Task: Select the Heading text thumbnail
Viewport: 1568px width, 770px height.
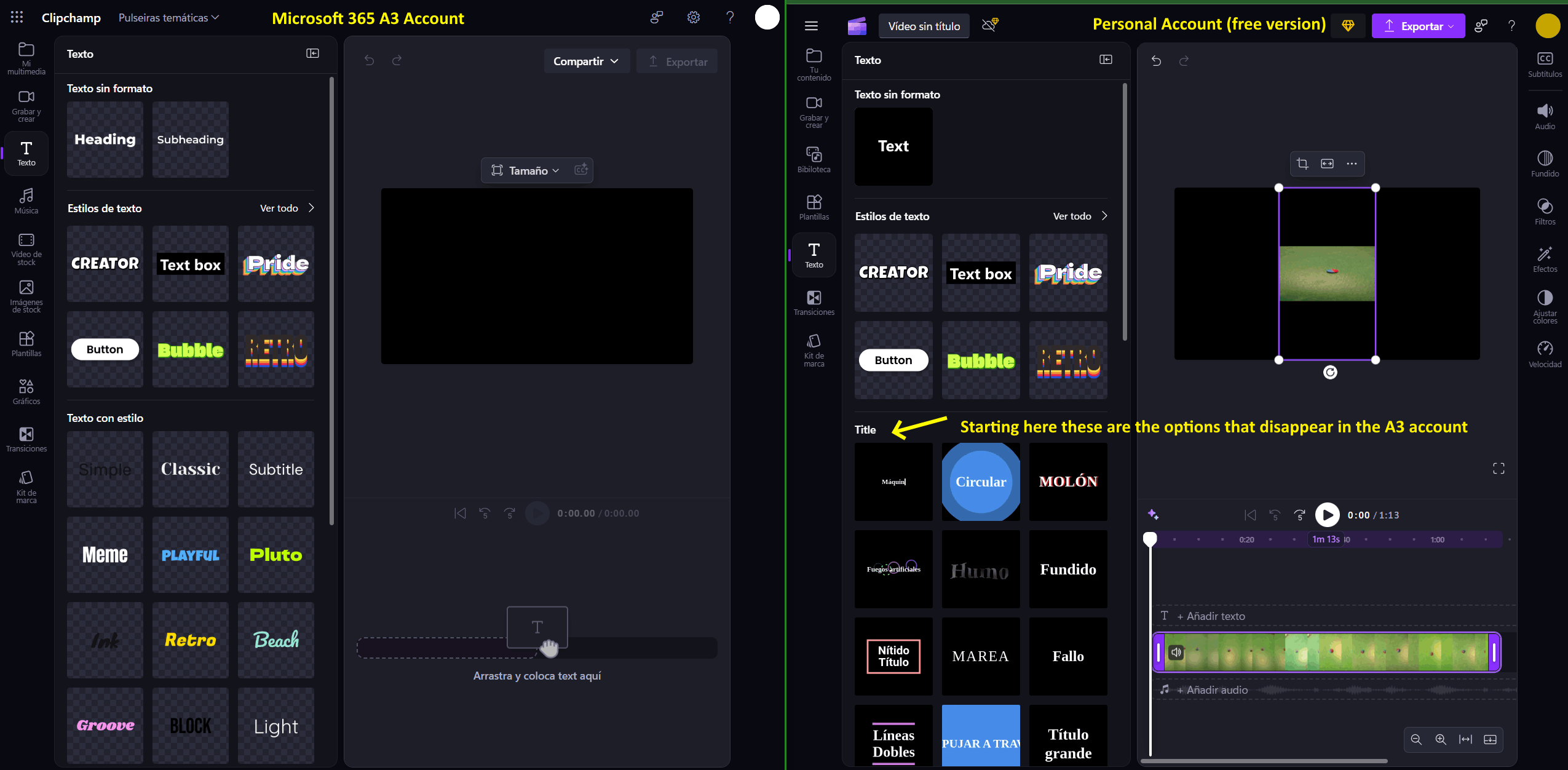Action: point(105,140)
